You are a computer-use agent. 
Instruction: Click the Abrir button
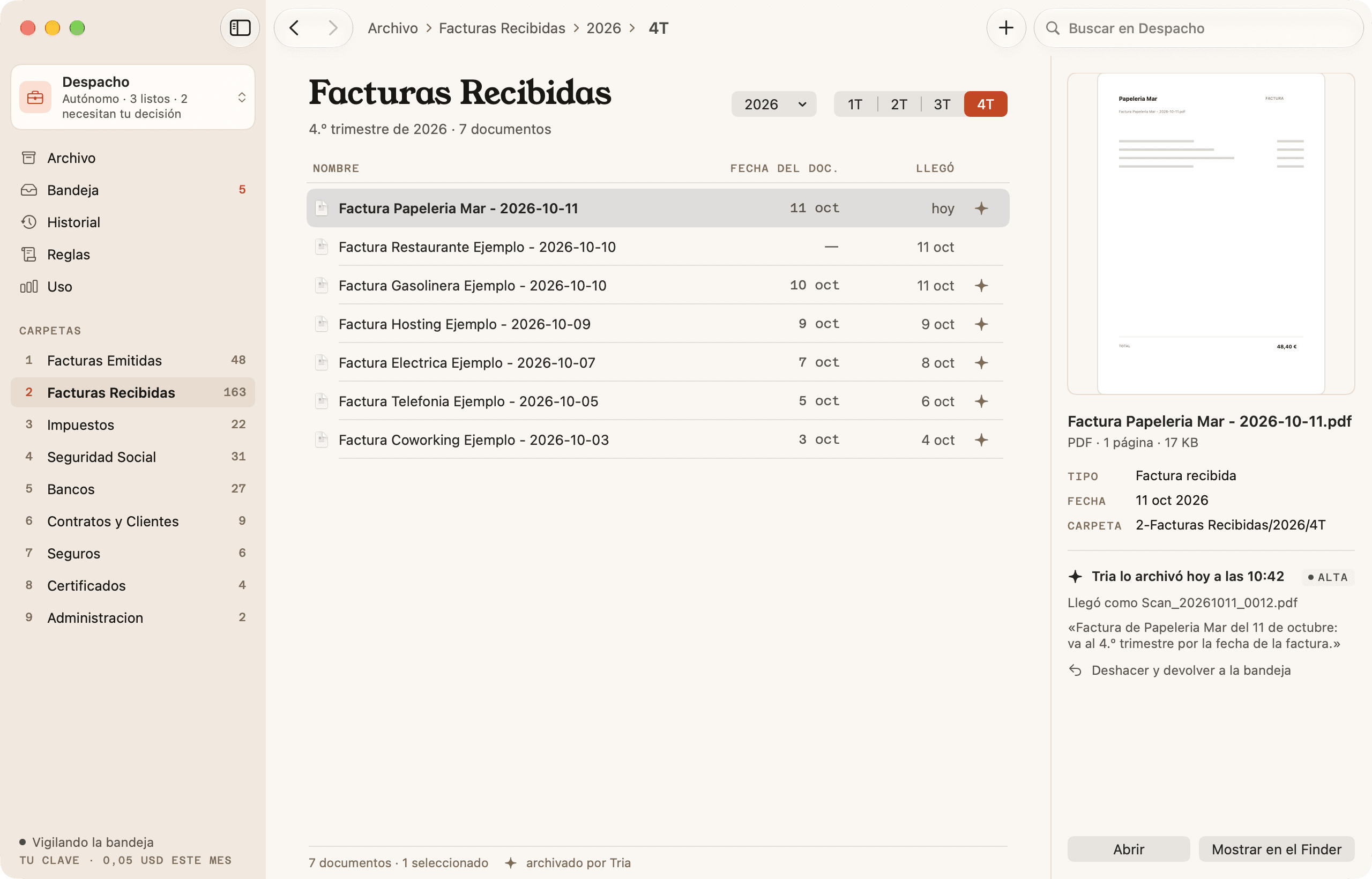(x=1128, y=850)
